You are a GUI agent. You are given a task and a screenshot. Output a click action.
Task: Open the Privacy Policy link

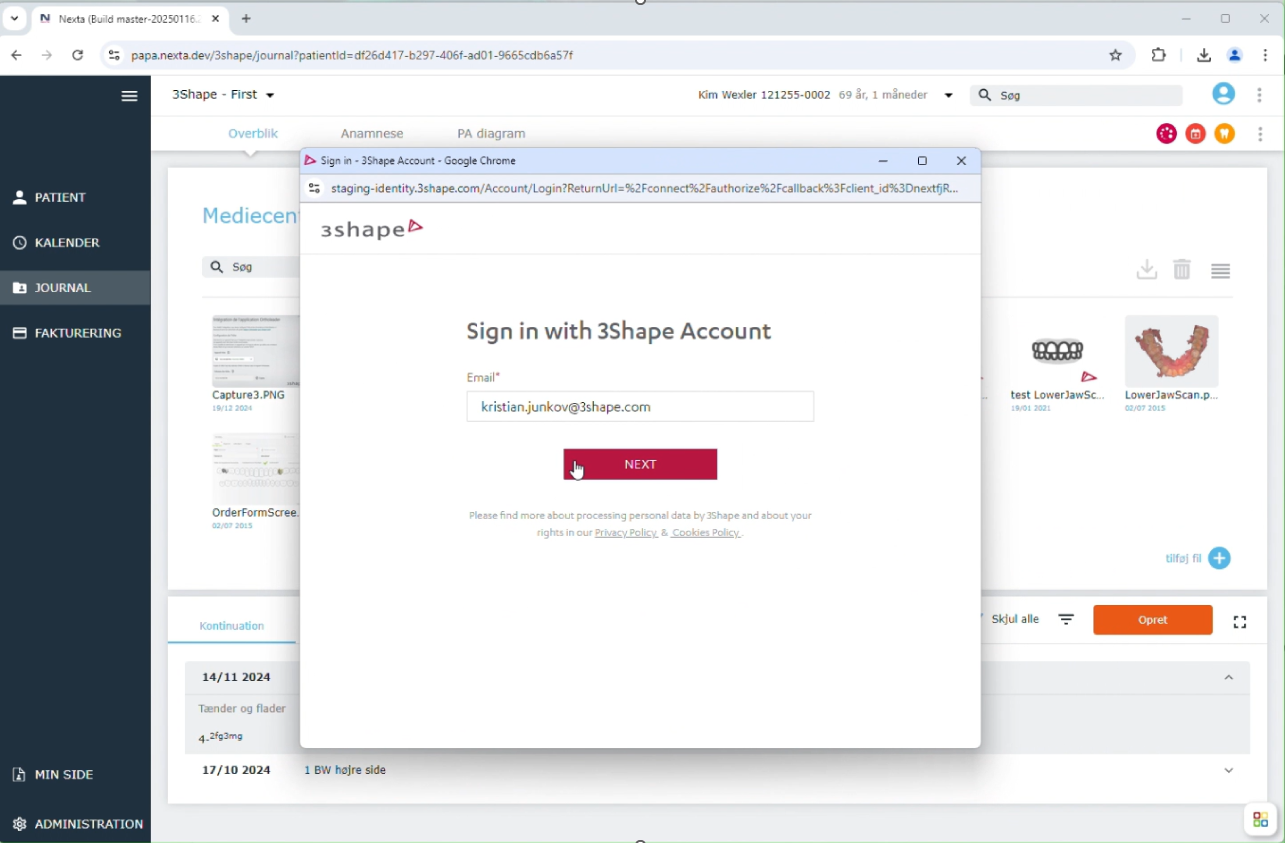click(626, 533)
